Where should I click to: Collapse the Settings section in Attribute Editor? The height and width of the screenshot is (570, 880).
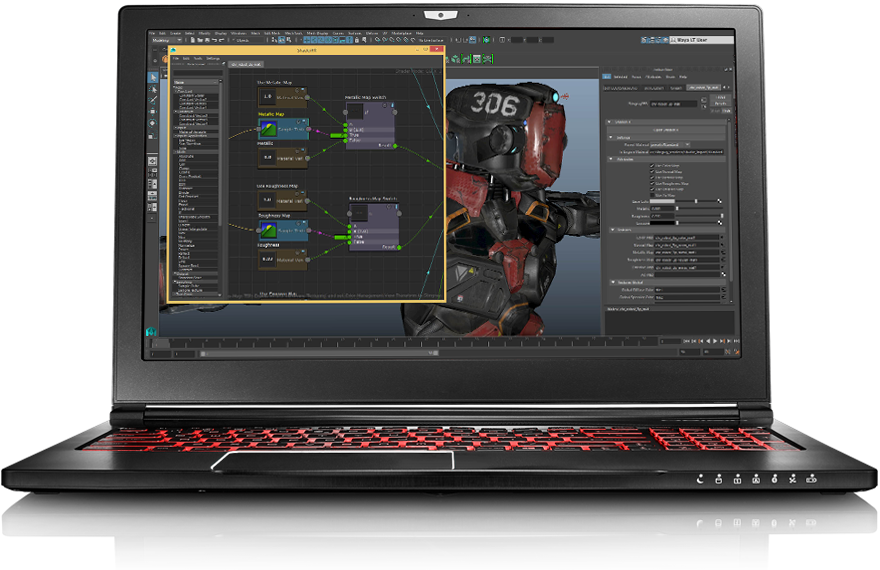point(611,137)
